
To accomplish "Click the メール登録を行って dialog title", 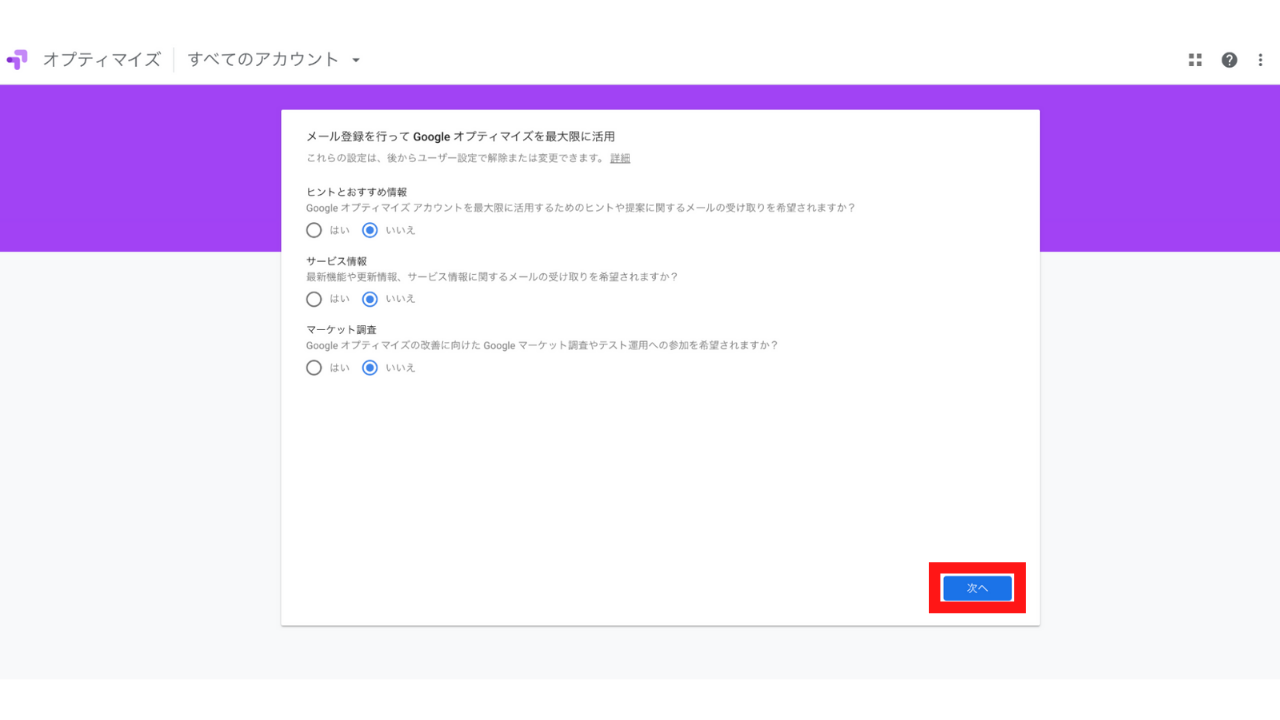I will (460, 136).
